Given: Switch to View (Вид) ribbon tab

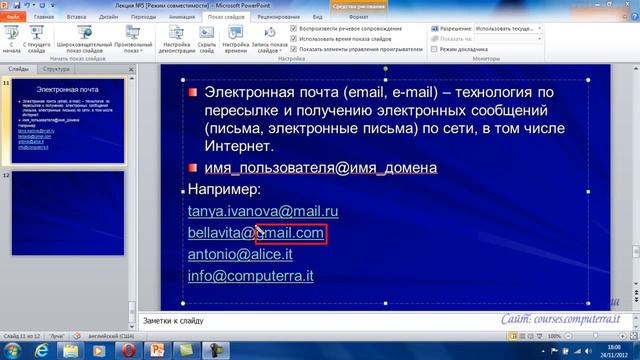Looking at the screenshot, I should (318, 17).
